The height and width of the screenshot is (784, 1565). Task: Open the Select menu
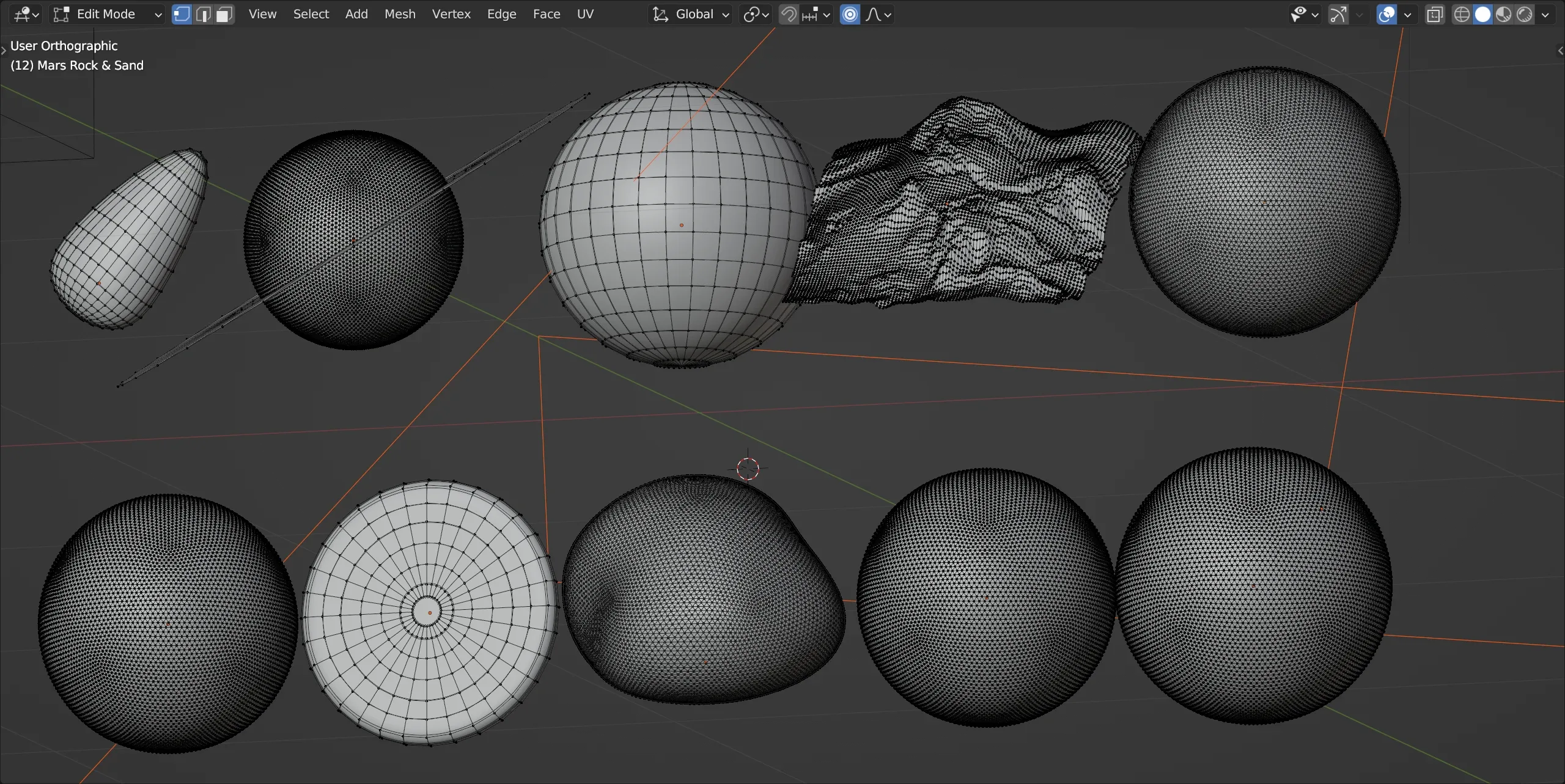pyautogui.click(x=311, y=14)
